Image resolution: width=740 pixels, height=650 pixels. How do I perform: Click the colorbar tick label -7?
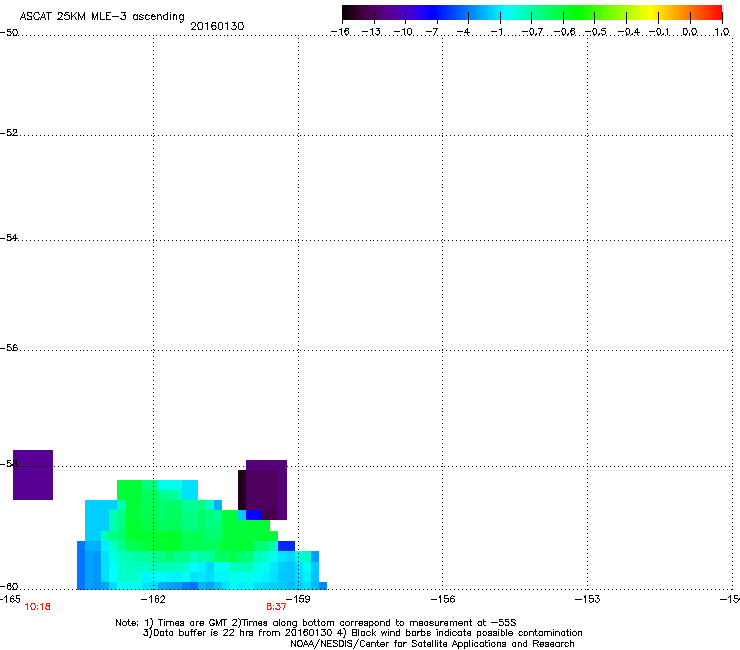pyautogui.click(x=432, y=32)
